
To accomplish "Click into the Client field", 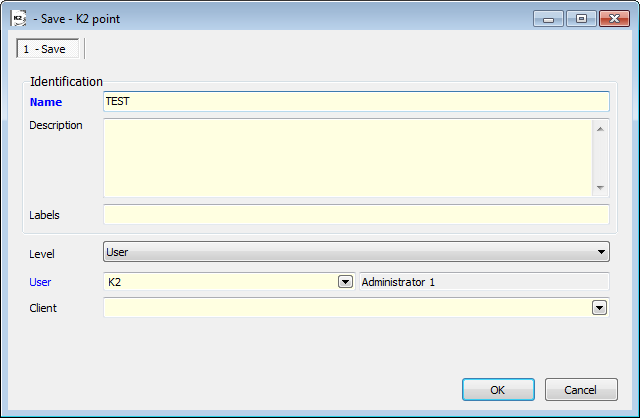I will pyautogui.click(x=348, y=307).
